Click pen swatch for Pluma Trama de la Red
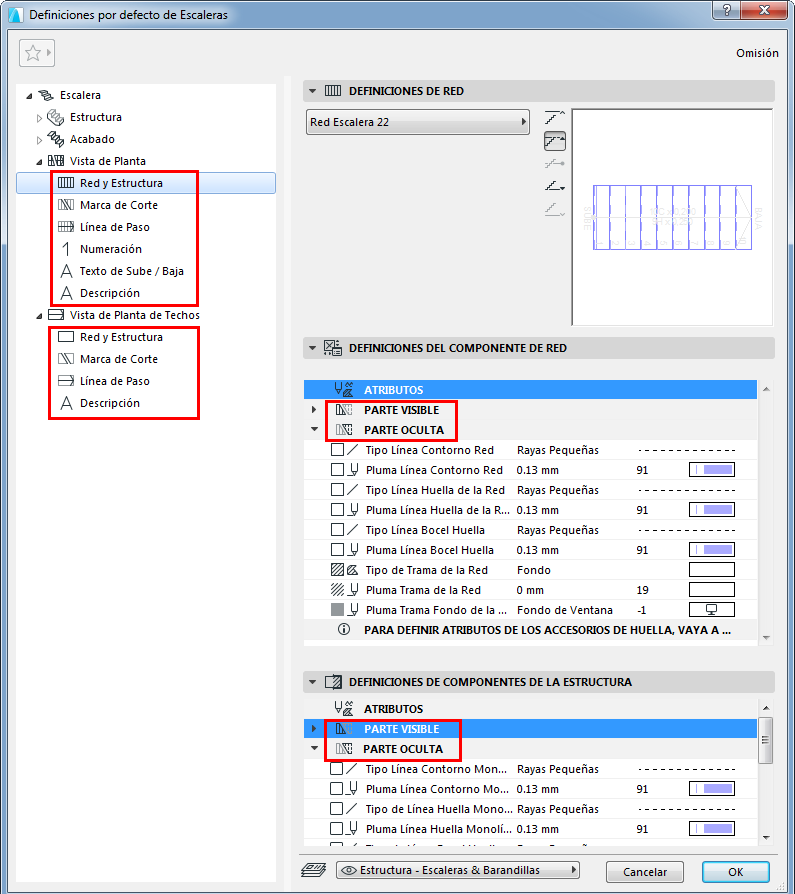Image resolution: width=795 pixels, height=894 pixels. pos(712,590)
